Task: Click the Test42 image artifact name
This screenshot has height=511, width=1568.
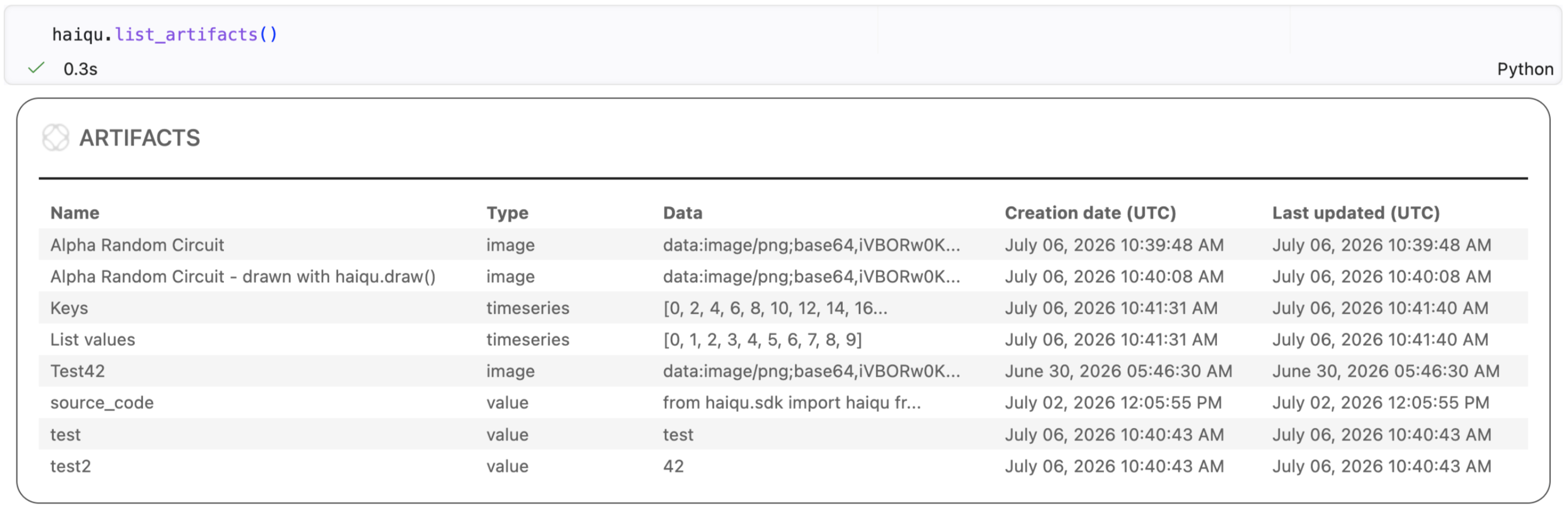Action: (x=77, y=372)
